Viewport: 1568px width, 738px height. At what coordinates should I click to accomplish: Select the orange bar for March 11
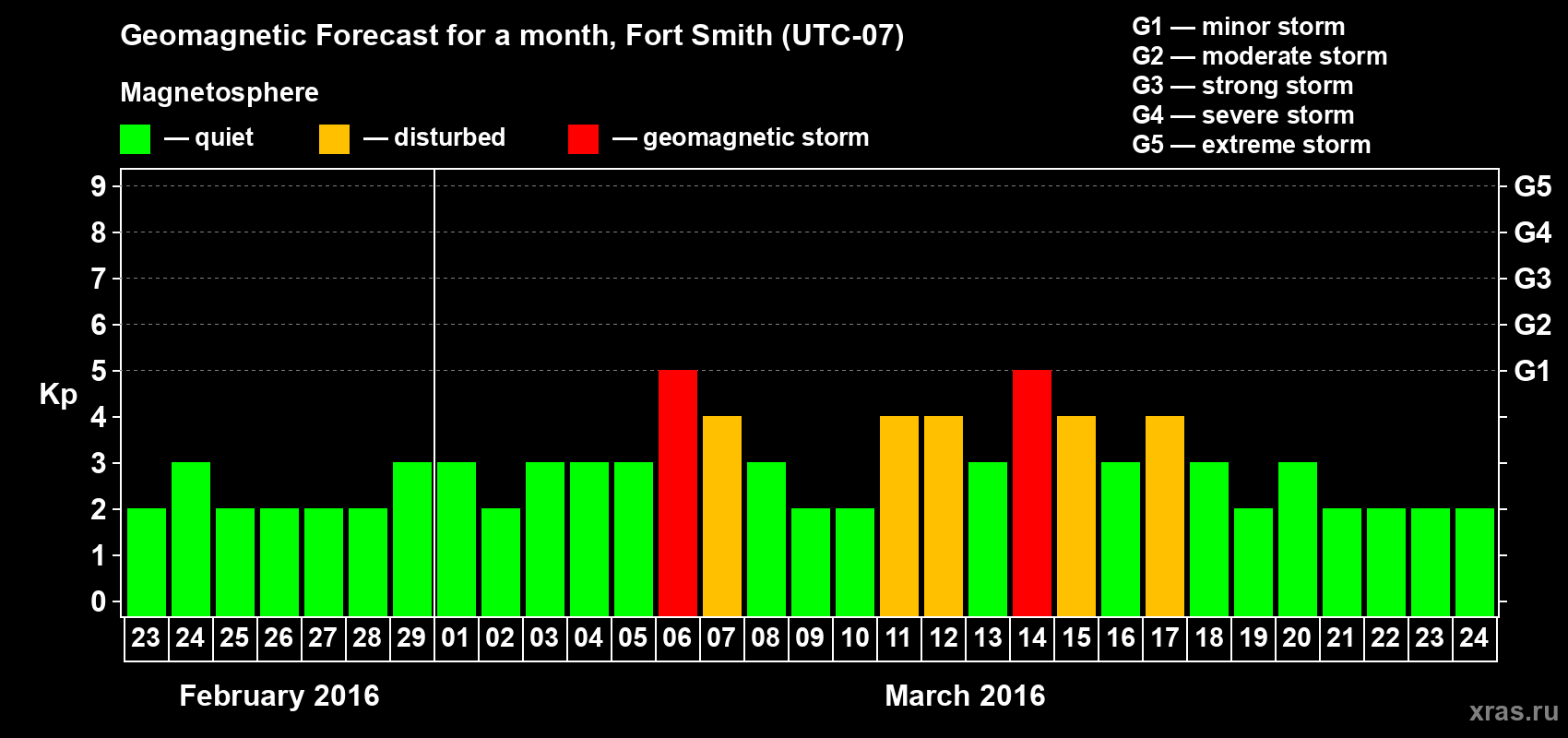pos(899,516)
